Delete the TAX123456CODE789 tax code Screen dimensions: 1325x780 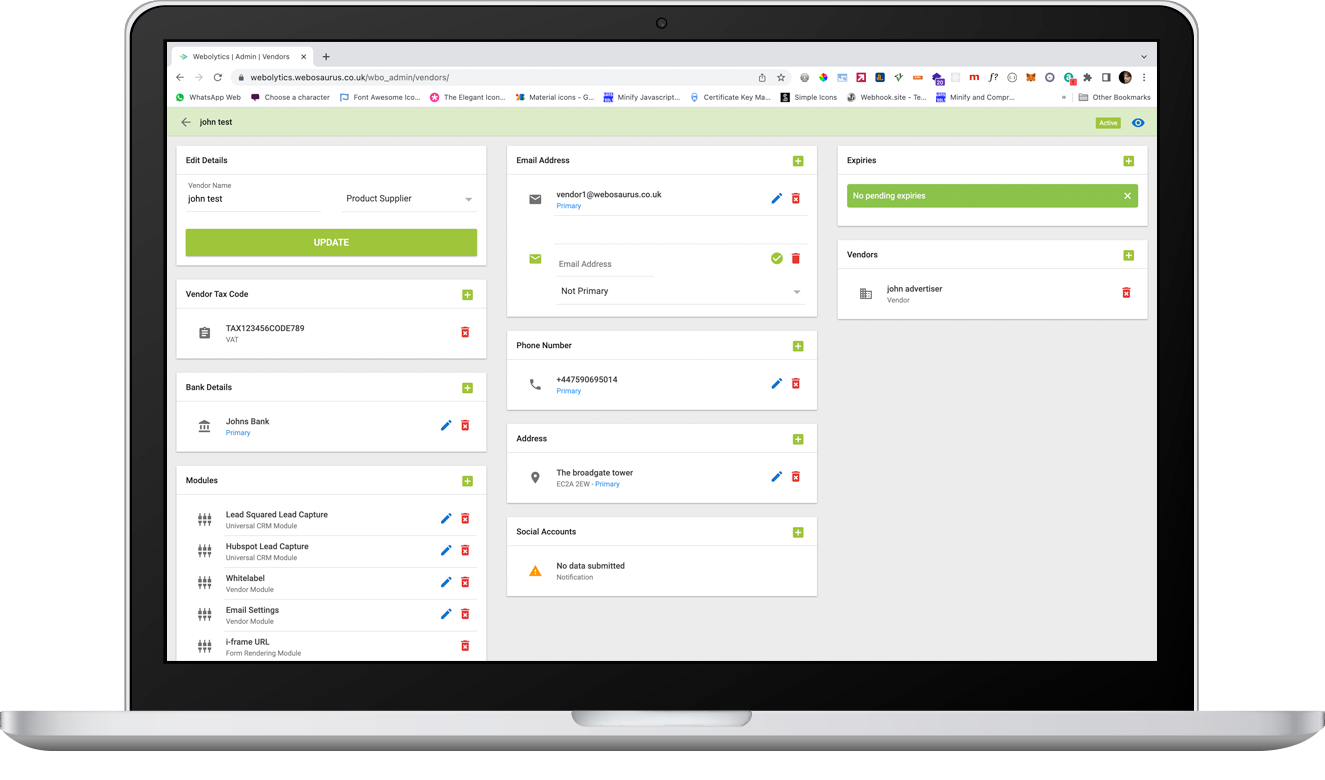point(464,332)
